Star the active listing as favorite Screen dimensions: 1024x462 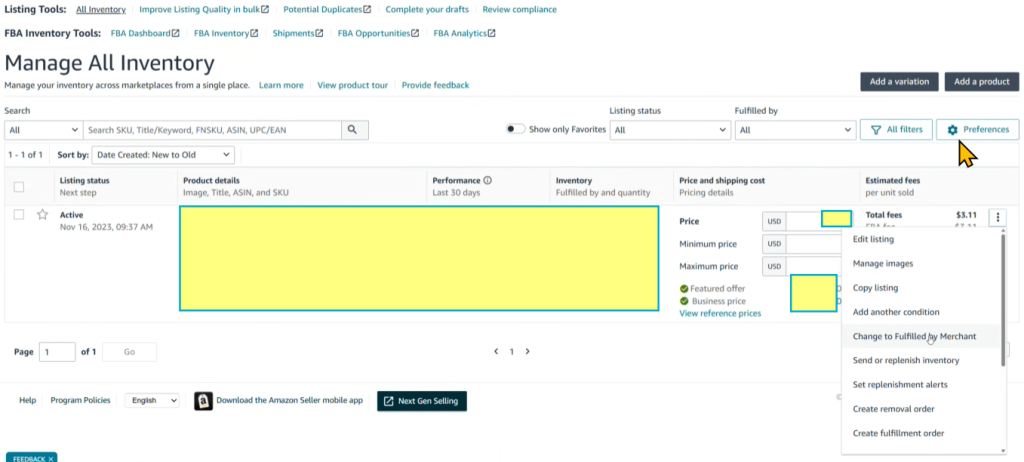coord(42,215)
